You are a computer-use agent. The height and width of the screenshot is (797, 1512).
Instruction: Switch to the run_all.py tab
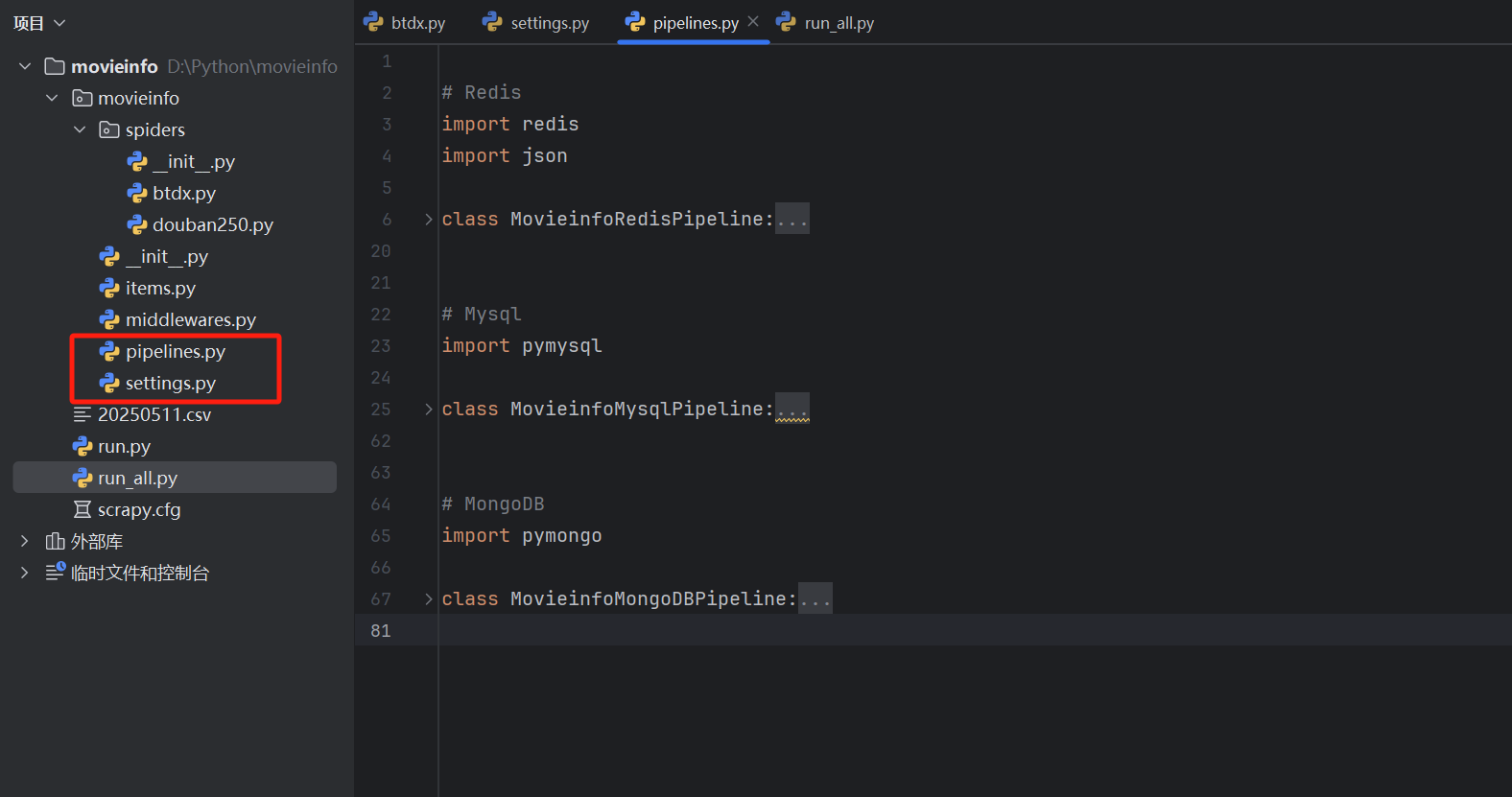click(826, 22)
